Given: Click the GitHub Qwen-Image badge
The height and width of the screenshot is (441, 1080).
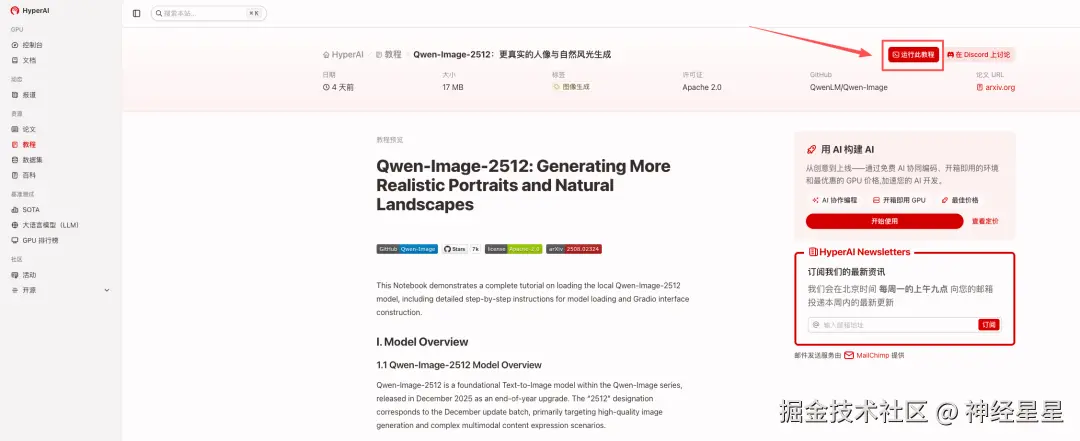Looking at the screenshot, I should pyautogui.click(x=407, y=249).
